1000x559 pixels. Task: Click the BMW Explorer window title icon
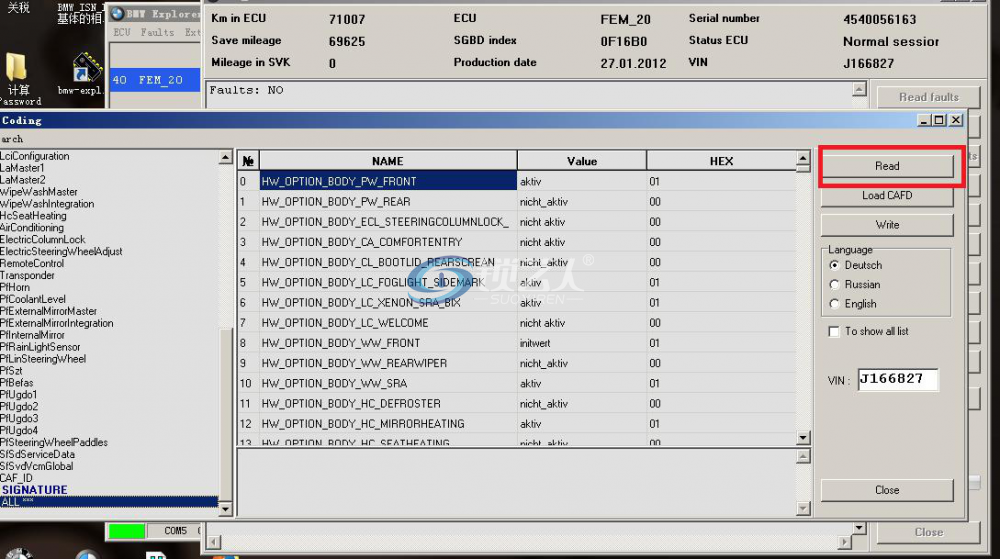tap(117, 13)
